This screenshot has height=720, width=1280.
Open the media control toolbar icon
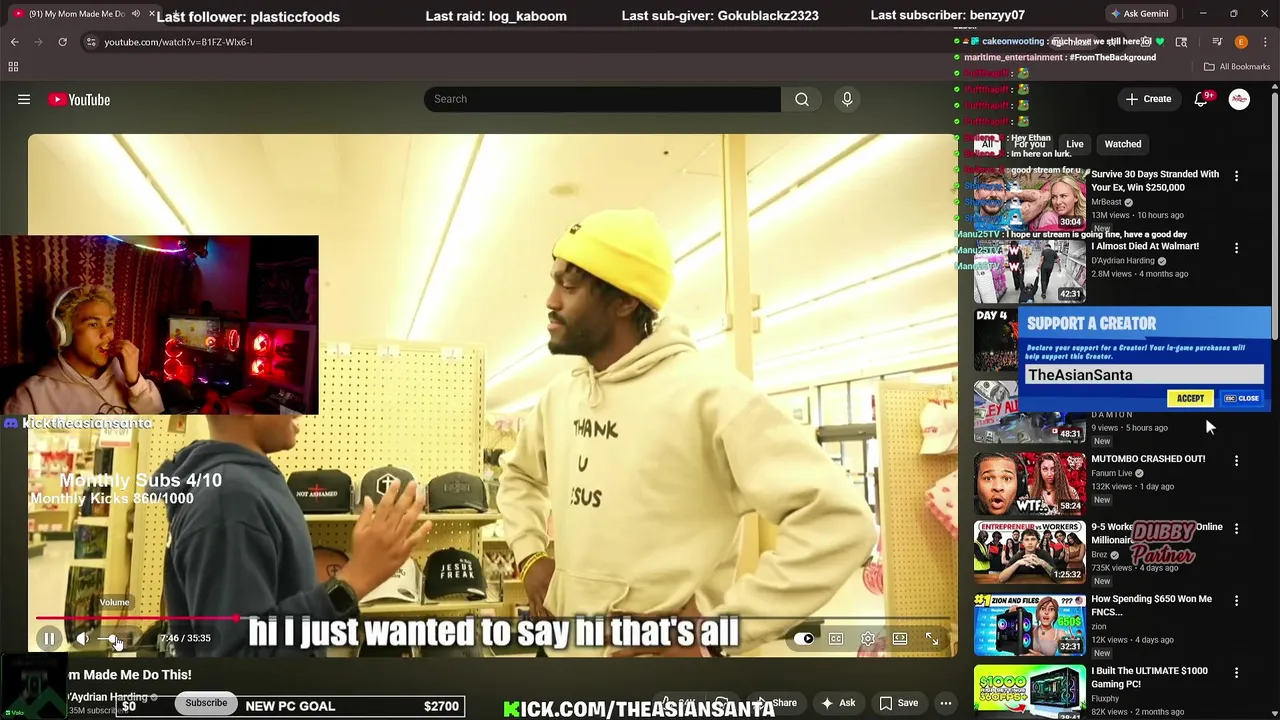tap(1217, 42)
